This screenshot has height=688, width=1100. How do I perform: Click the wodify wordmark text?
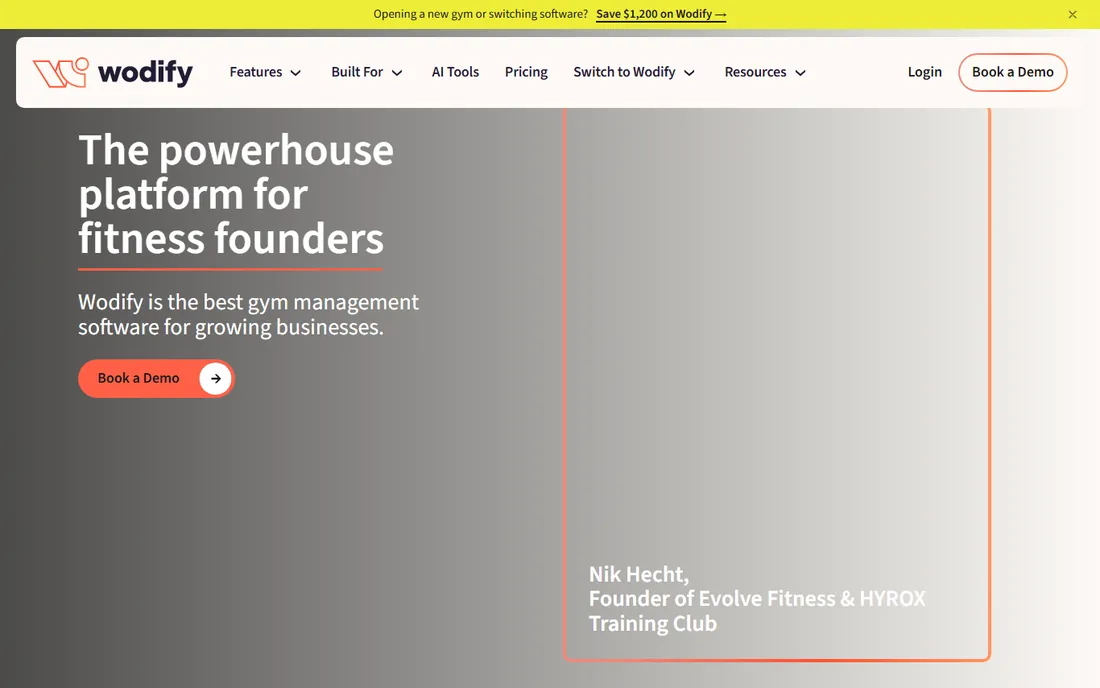[x=145, y=72]
